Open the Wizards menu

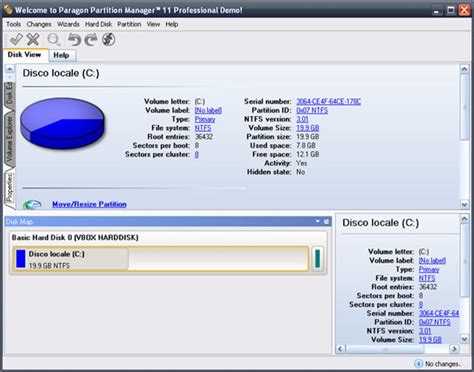[x=68, y=24]
